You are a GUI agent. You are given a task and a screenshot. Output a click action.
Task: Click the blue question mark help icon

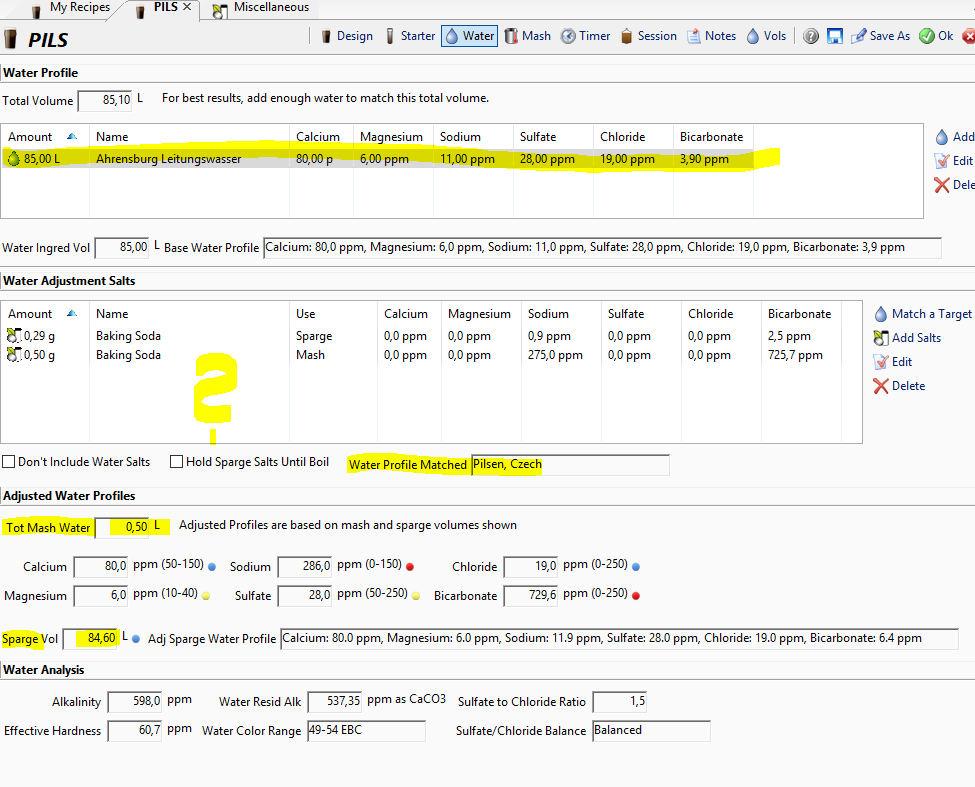810,36
